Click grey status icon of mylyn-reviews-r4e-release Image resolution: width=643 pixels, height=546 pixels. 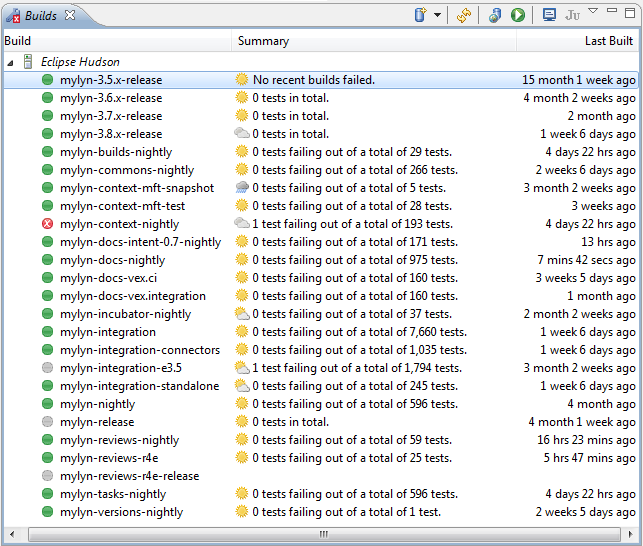(48, 475)
